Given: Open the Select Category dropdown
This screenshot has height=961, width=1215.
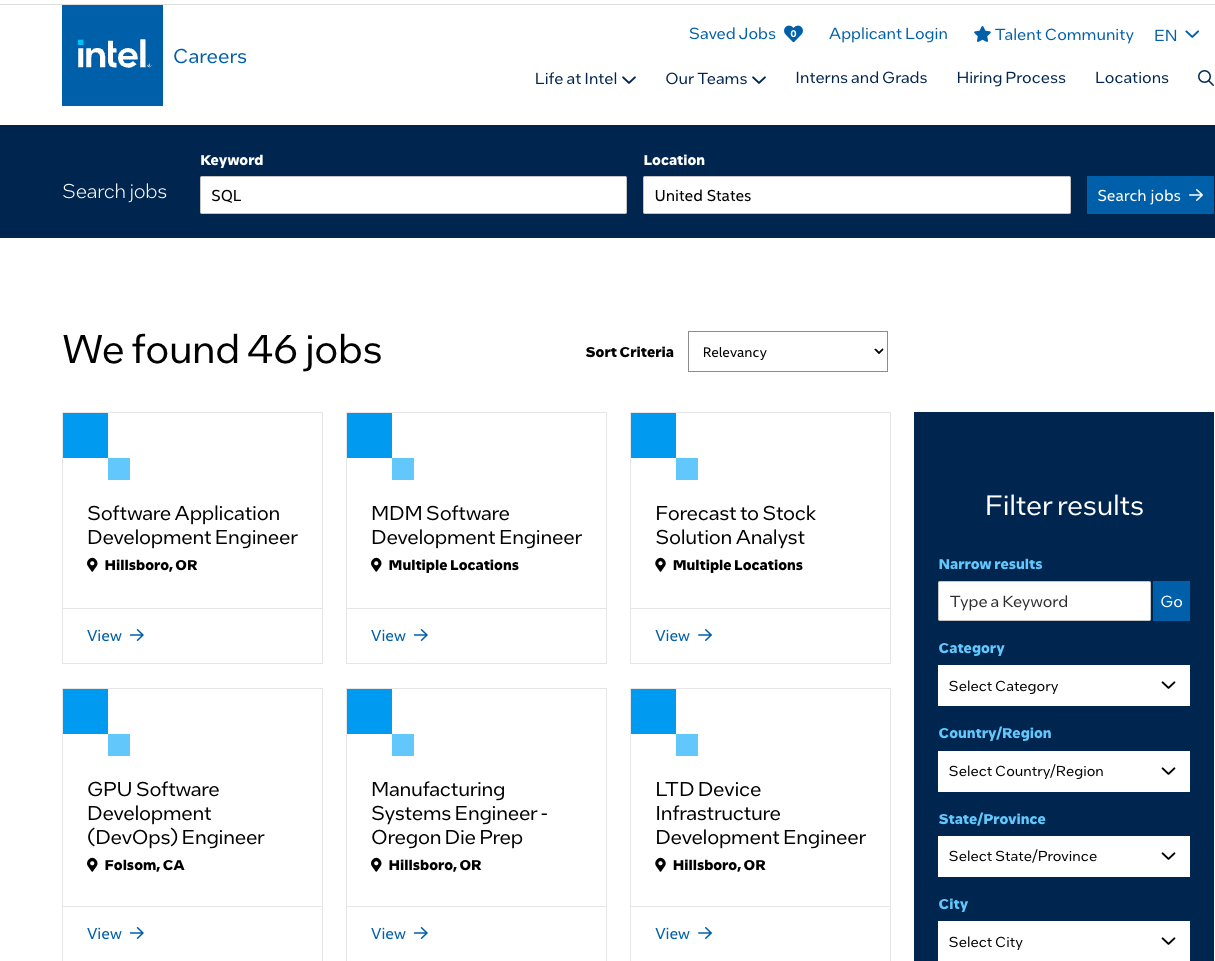Looking at the screenshot, I should click(1064, 686).
